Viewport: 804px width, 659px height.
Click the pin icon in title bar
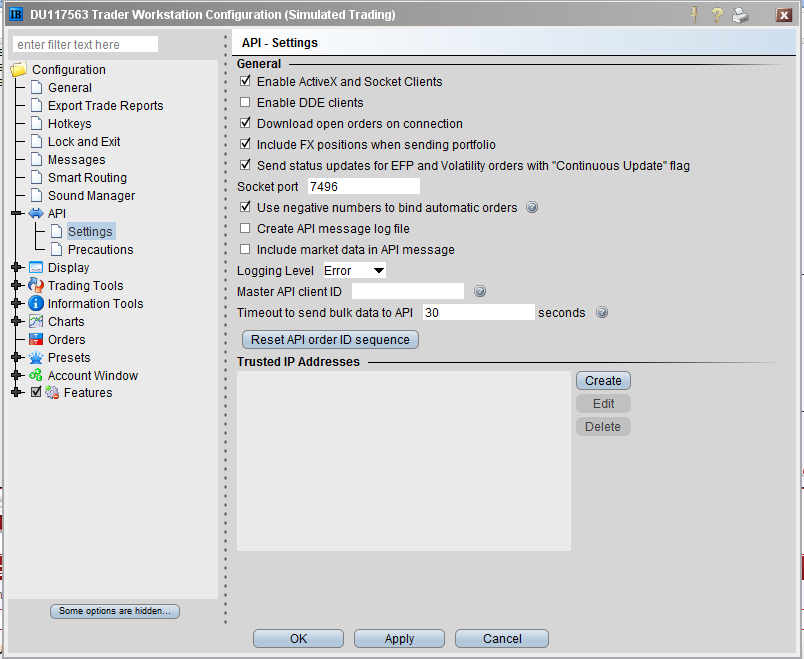click(x=694, y=14)
